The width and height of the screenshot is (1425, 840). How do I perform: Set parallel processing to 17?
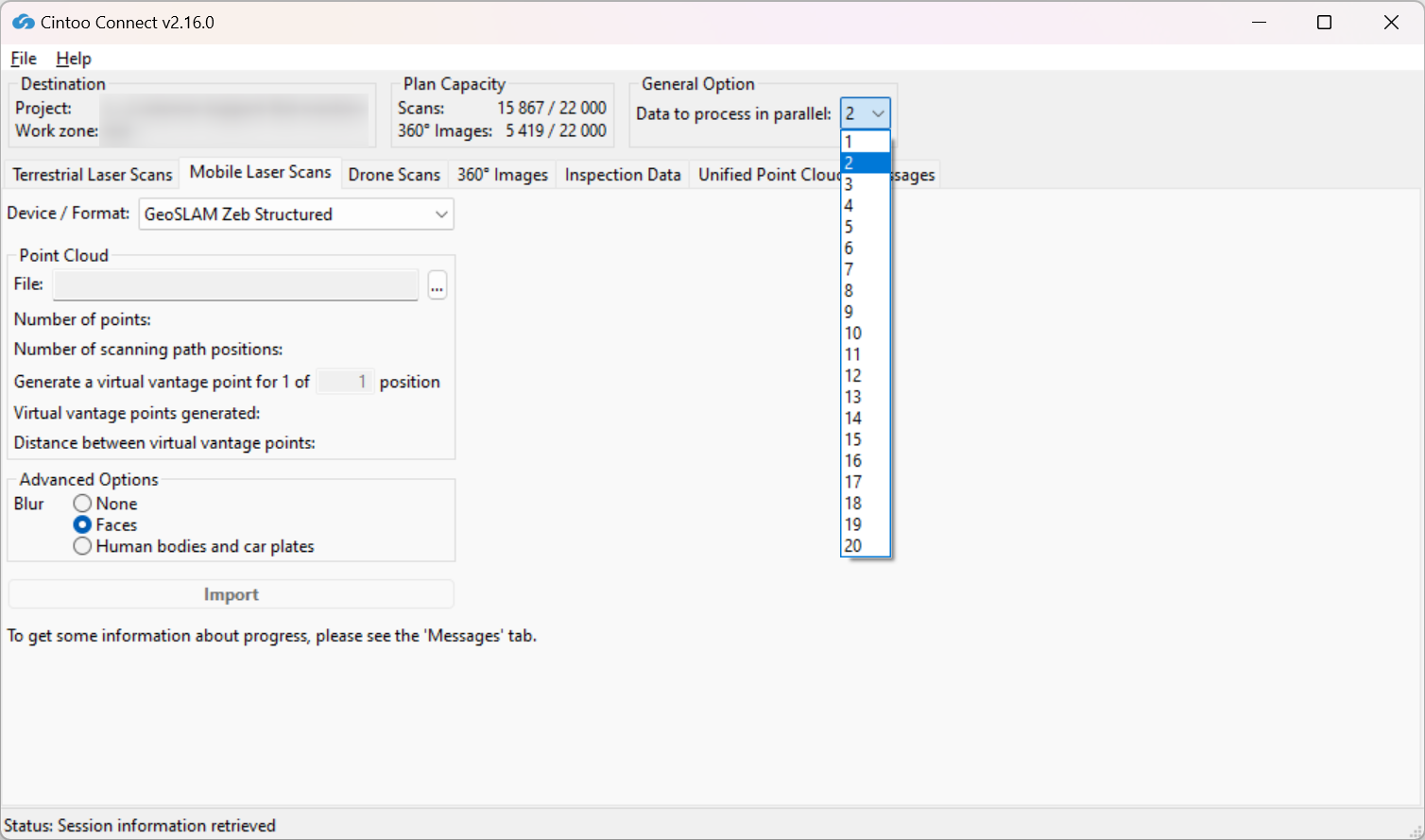[866, 482]
